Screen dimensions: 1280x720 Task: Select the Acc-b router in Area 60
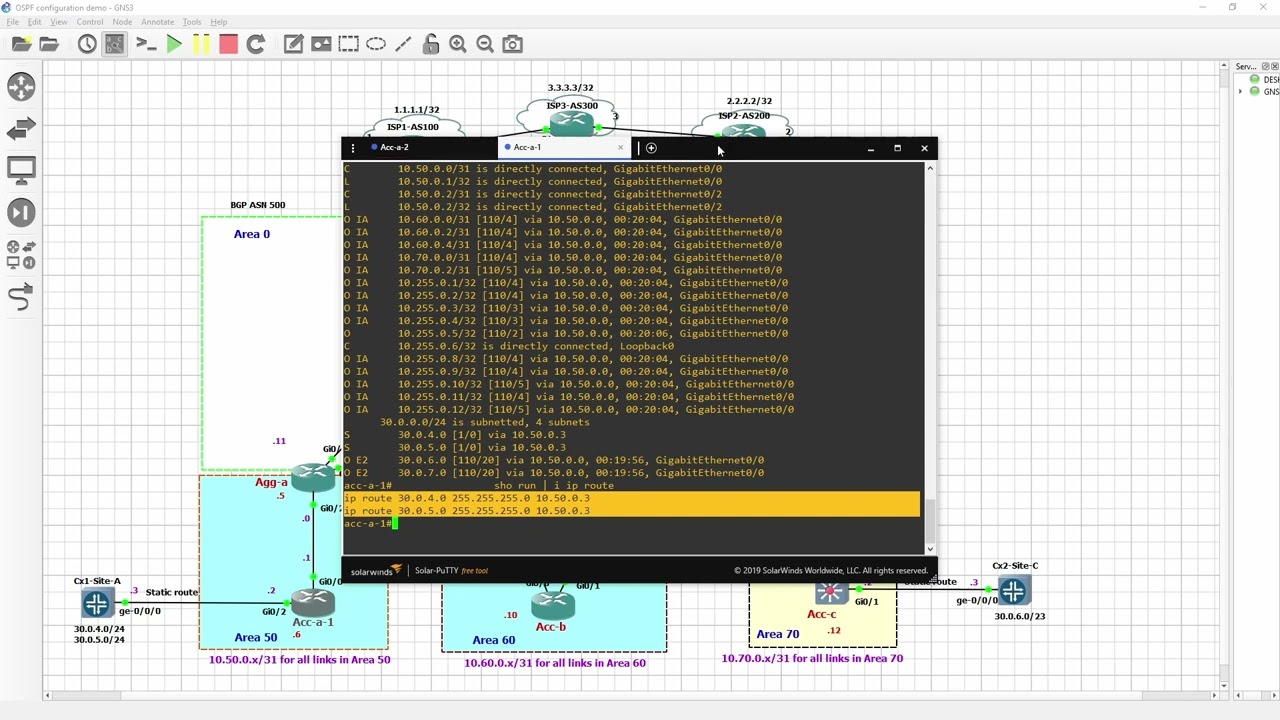point(552,604)
